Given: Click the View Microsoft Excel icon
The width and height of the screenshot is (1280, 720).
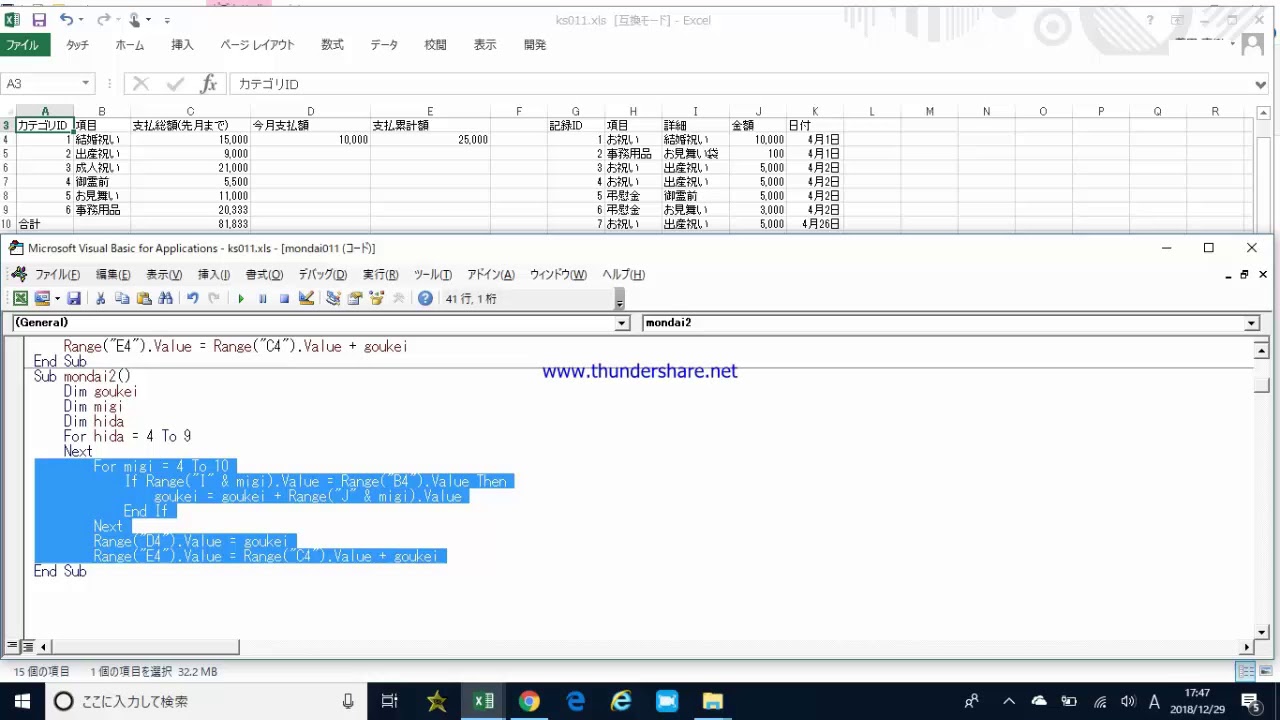Looking at the screenshot, I should pyautogui.click(x=20, y=298).
